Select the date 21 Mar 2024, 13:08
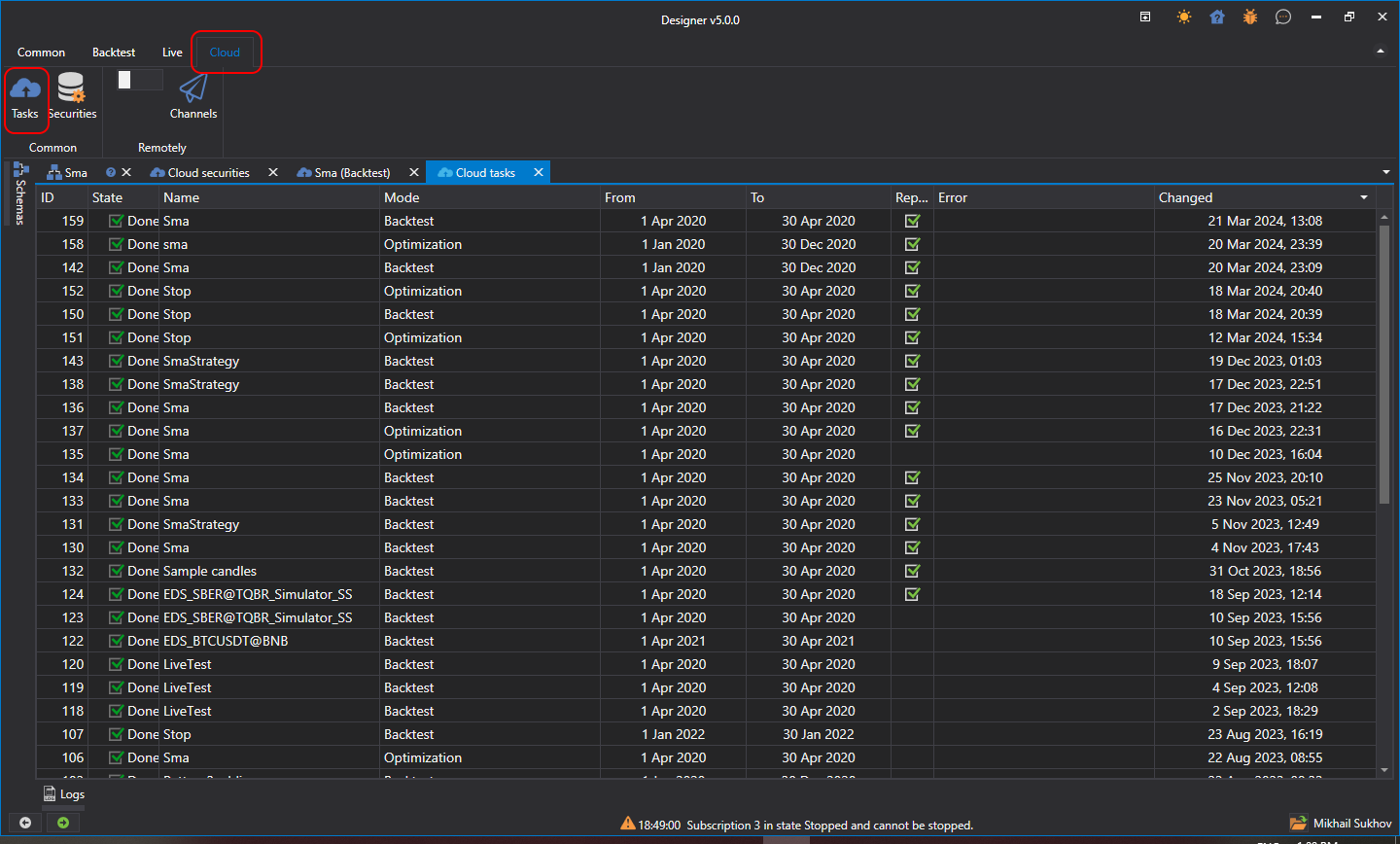The height and width of the screenshot is (844, 1400). [x=1265, y=221]
